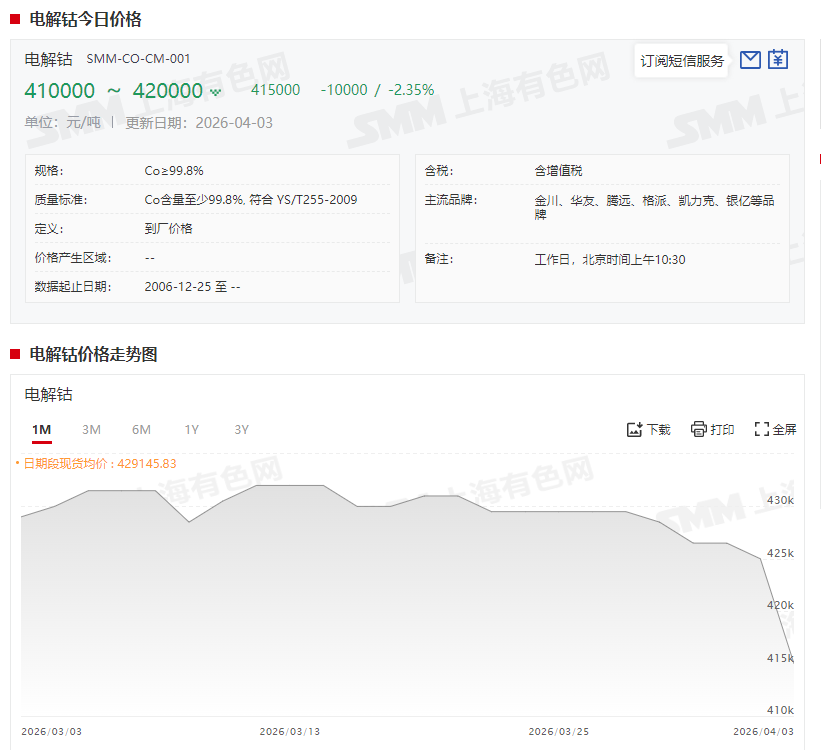Viewport: 821px width, 750px height.
Task: Click the SMM-CO-CM-001 product code
Action: [138, 59]
